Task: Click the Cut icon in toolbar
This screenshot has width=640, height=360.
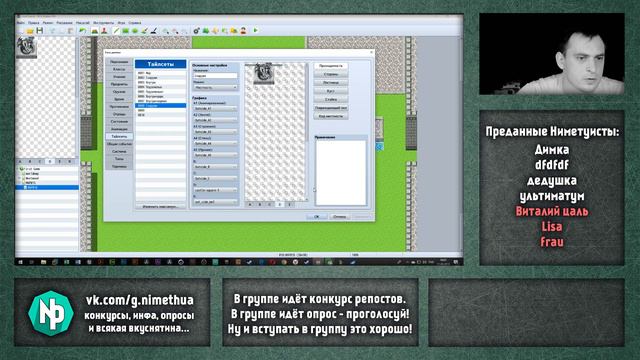Action: tap(52, 31)
